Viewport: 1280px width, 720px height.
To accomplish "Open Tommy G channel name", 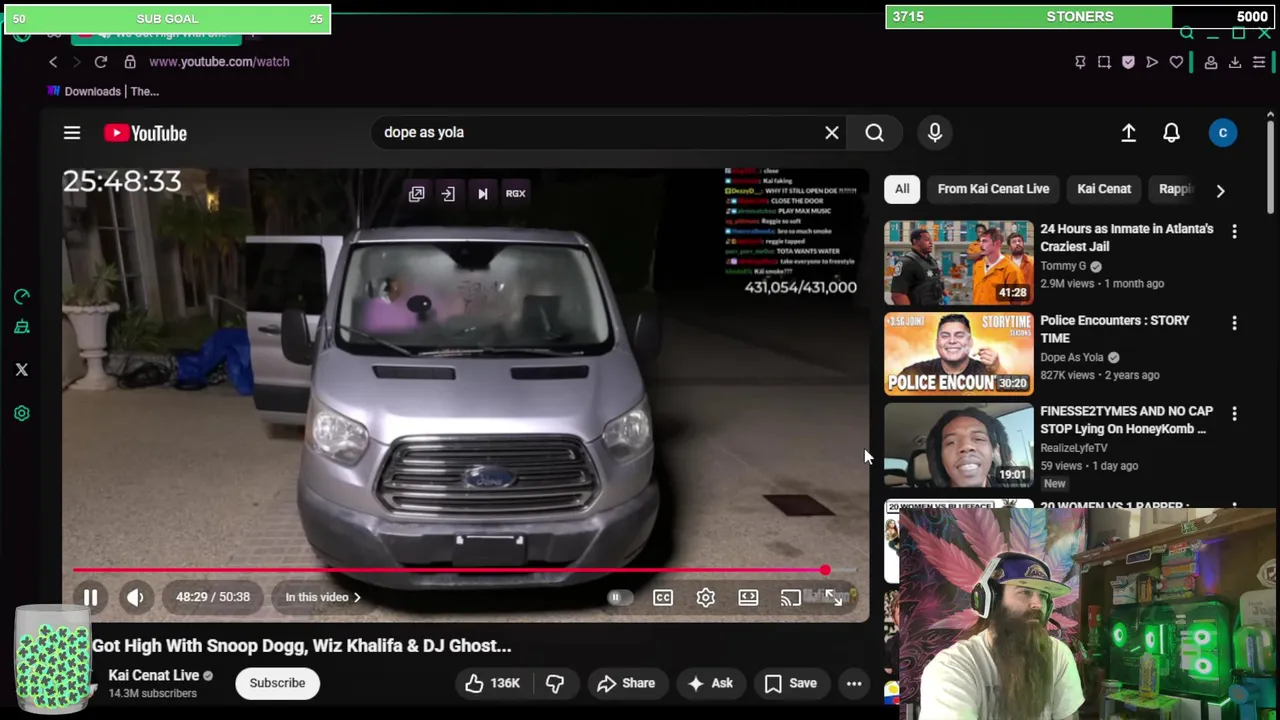I will click(1063, 266).
